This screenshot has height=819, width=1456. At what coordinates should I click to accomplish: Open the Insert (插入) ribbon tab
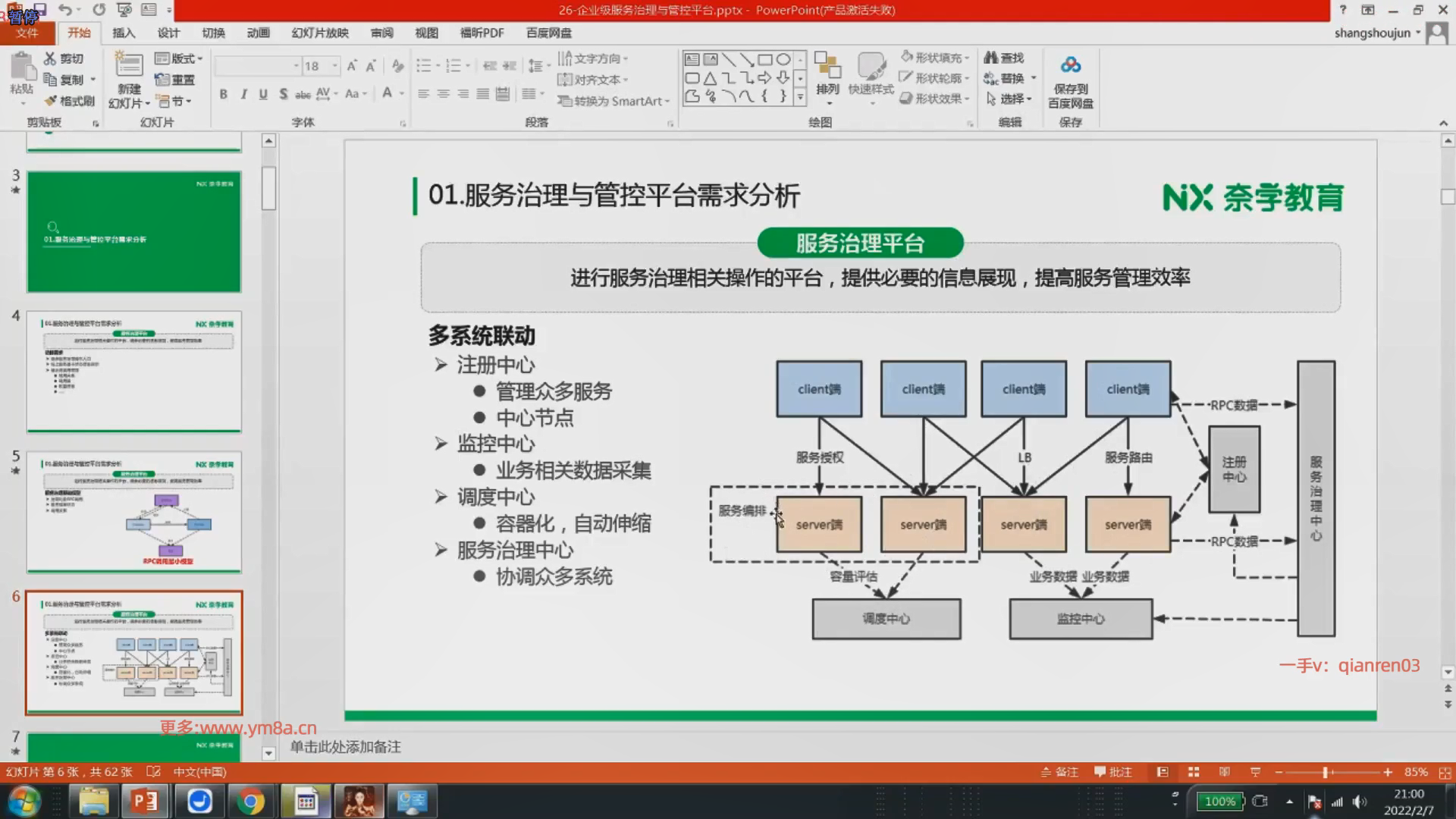[x=124, y=33]
